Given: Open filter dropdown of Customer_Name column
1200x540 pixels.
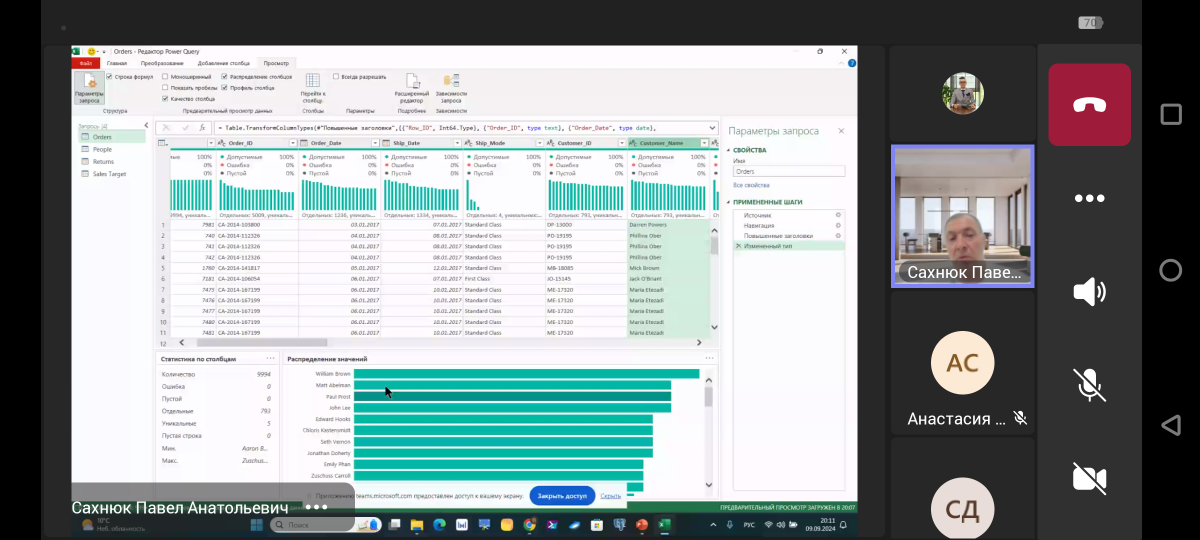Looking at the screenshot, I should 703,143.
